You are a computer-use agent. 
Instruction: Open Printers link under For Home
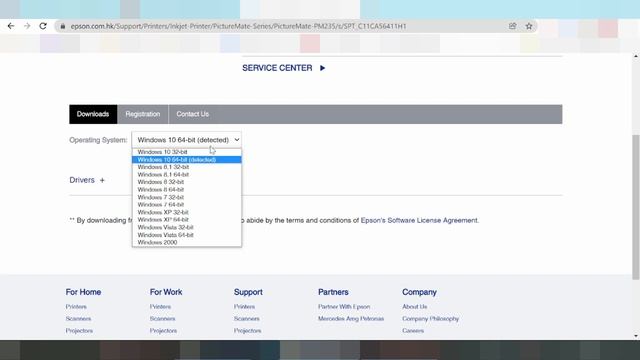(76, 307)
